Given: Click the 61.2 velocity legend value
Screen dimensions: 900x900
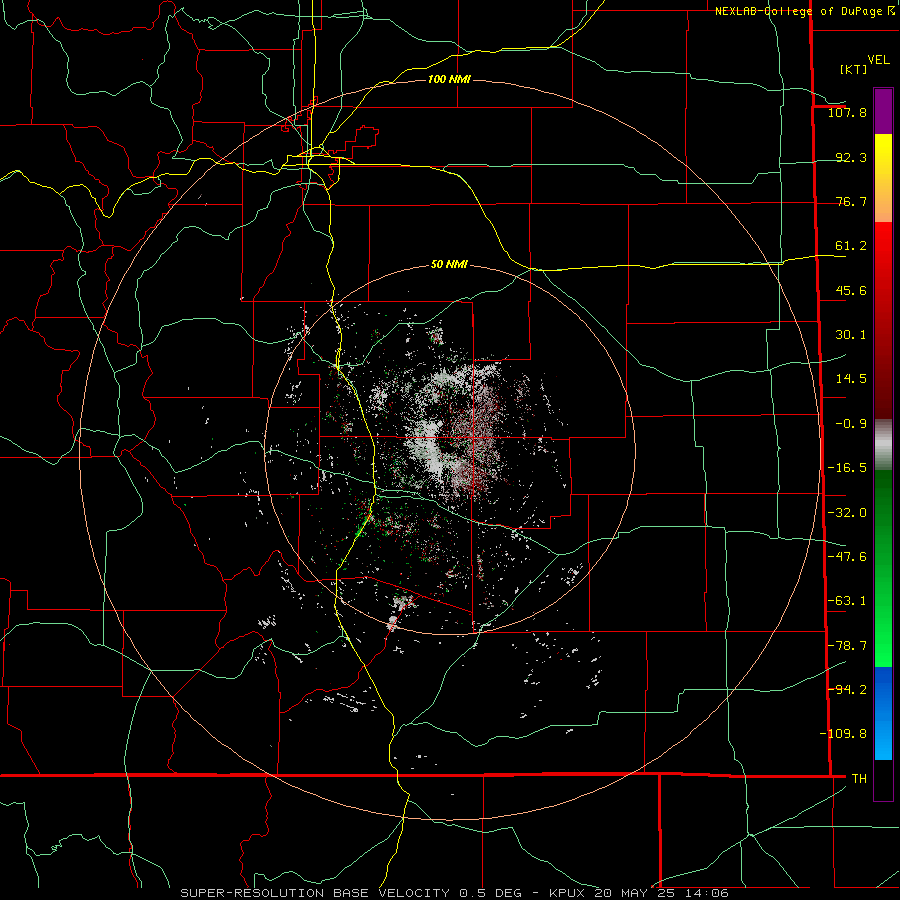Looking at the screenshot, I should tap(851, 246).
